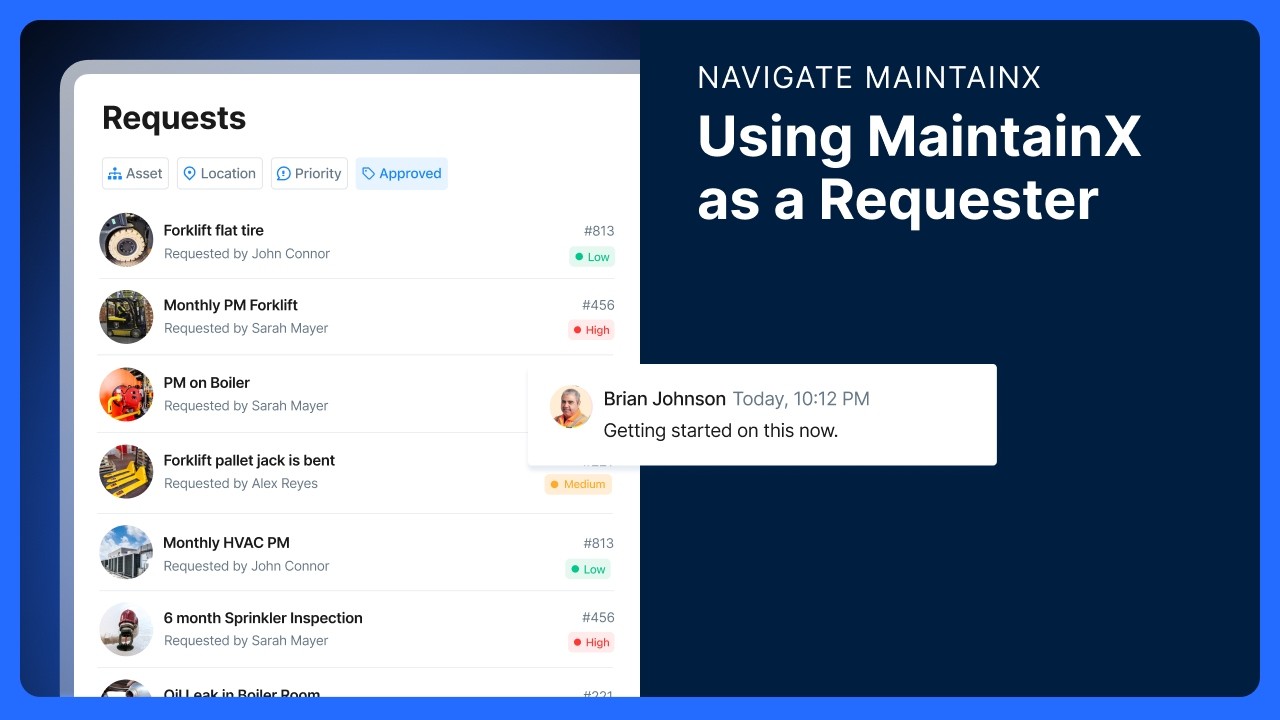Click Low priority badge on Forklift flat tire
Image resolution: width=1280 pixels, height=720 pixels.
592,257
